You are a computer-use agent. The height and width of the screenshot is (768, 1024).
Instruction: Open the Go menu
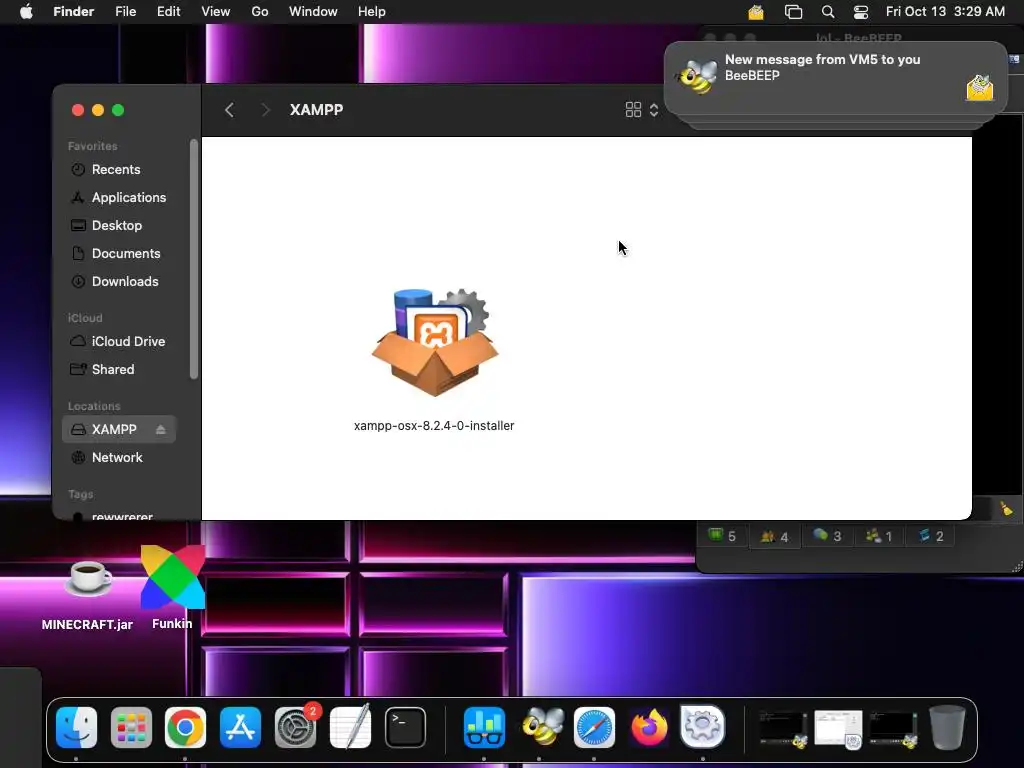(x=260, y=12)
